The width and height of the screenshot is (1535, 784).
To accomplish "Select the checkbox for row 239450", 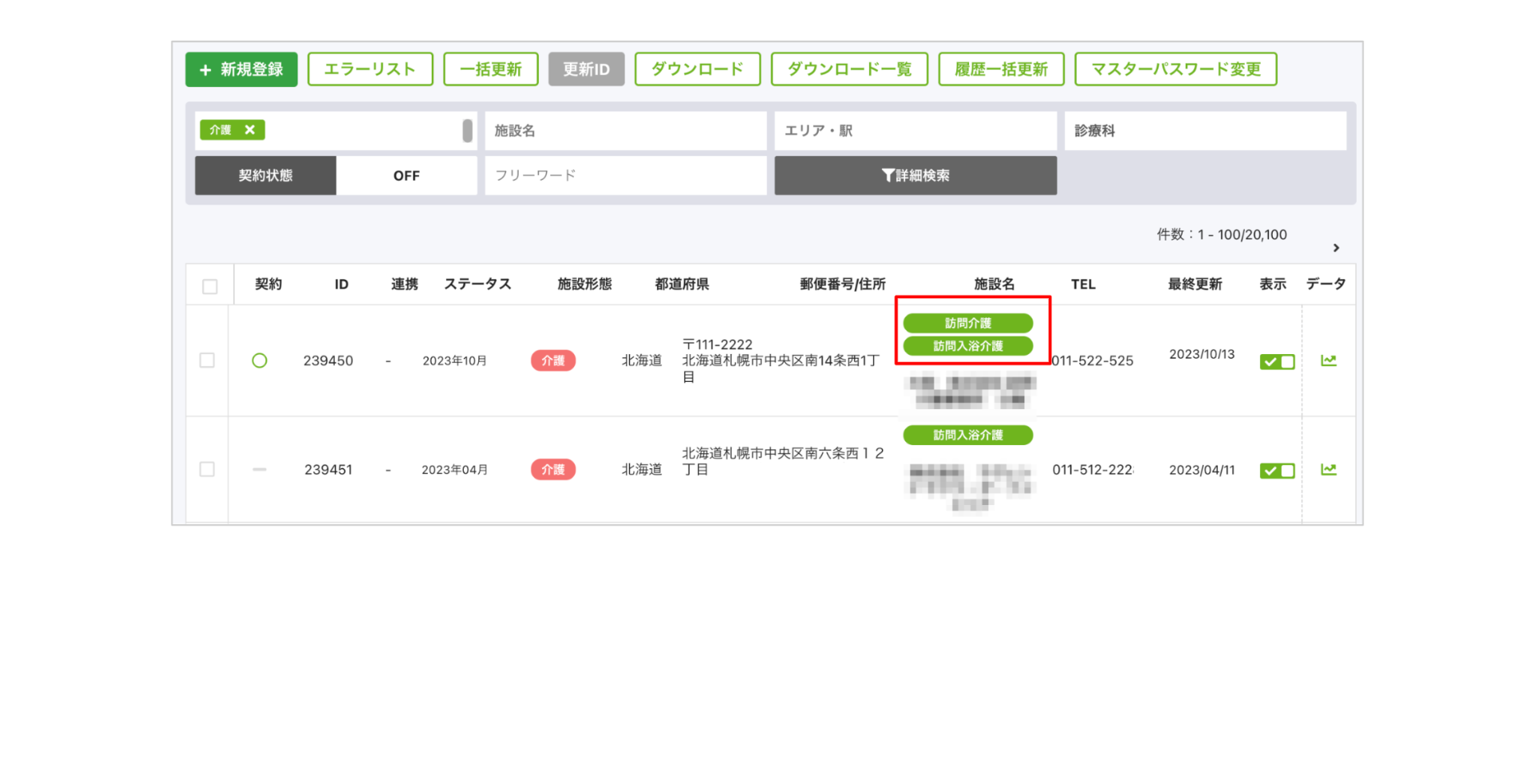I will (x=207, y=360).
